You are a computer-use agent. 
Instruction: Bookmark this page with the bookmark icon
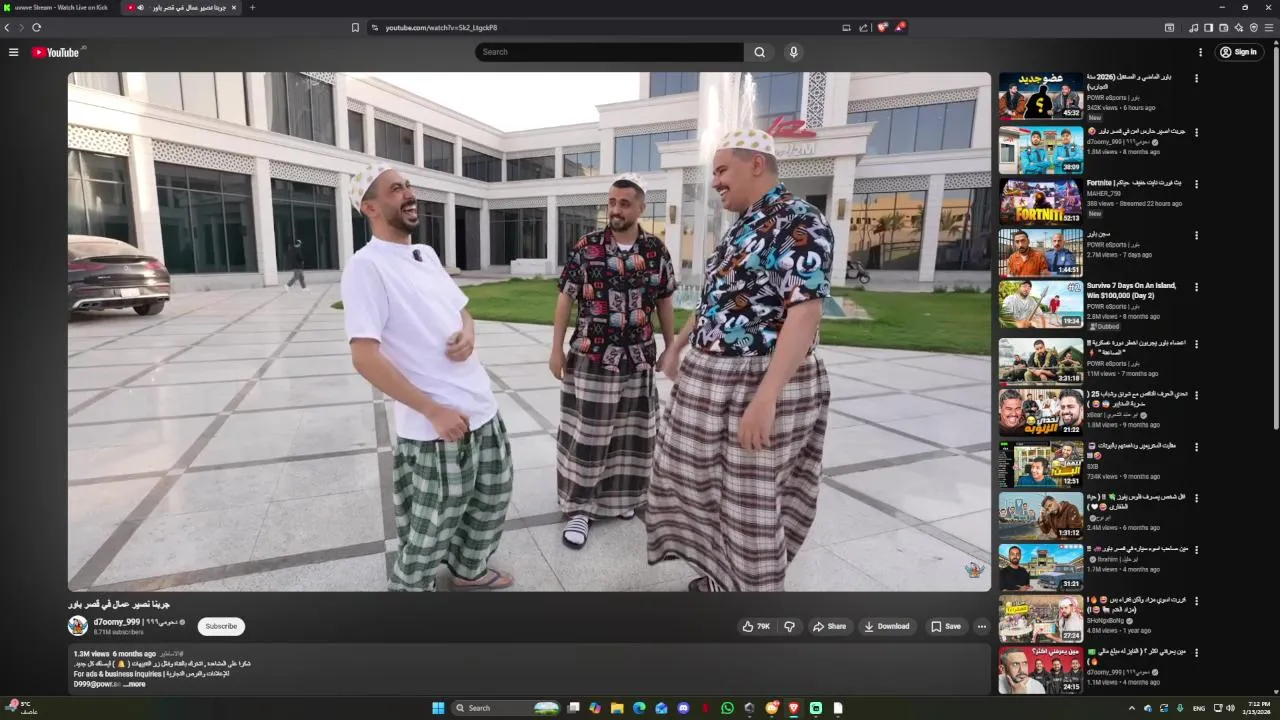click(355, 27)
